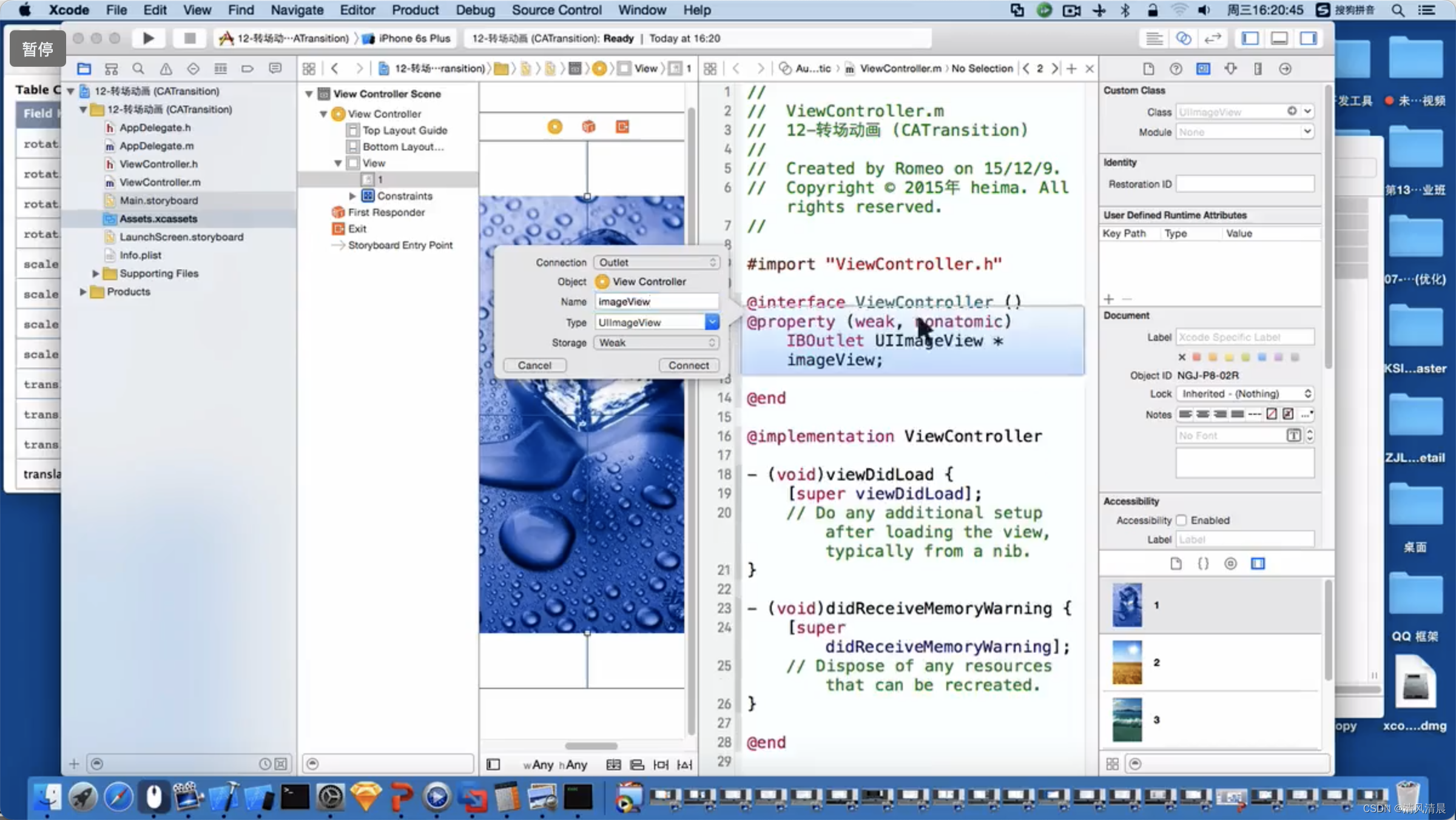Click the Run button to build project
This screenshot has width=1456, height=820.
tap(147, 38)
